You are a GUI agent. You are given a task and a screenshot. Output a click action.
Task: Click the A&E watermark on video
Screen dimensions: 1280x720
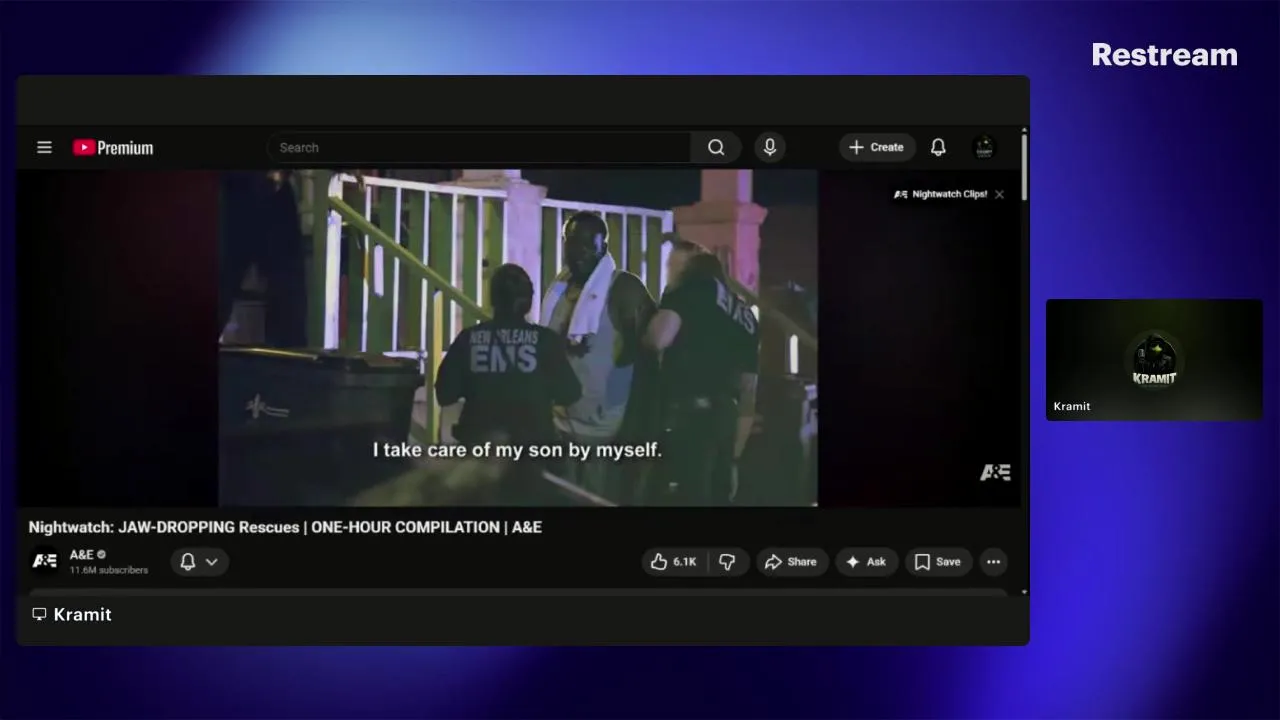tap(995, 473)
